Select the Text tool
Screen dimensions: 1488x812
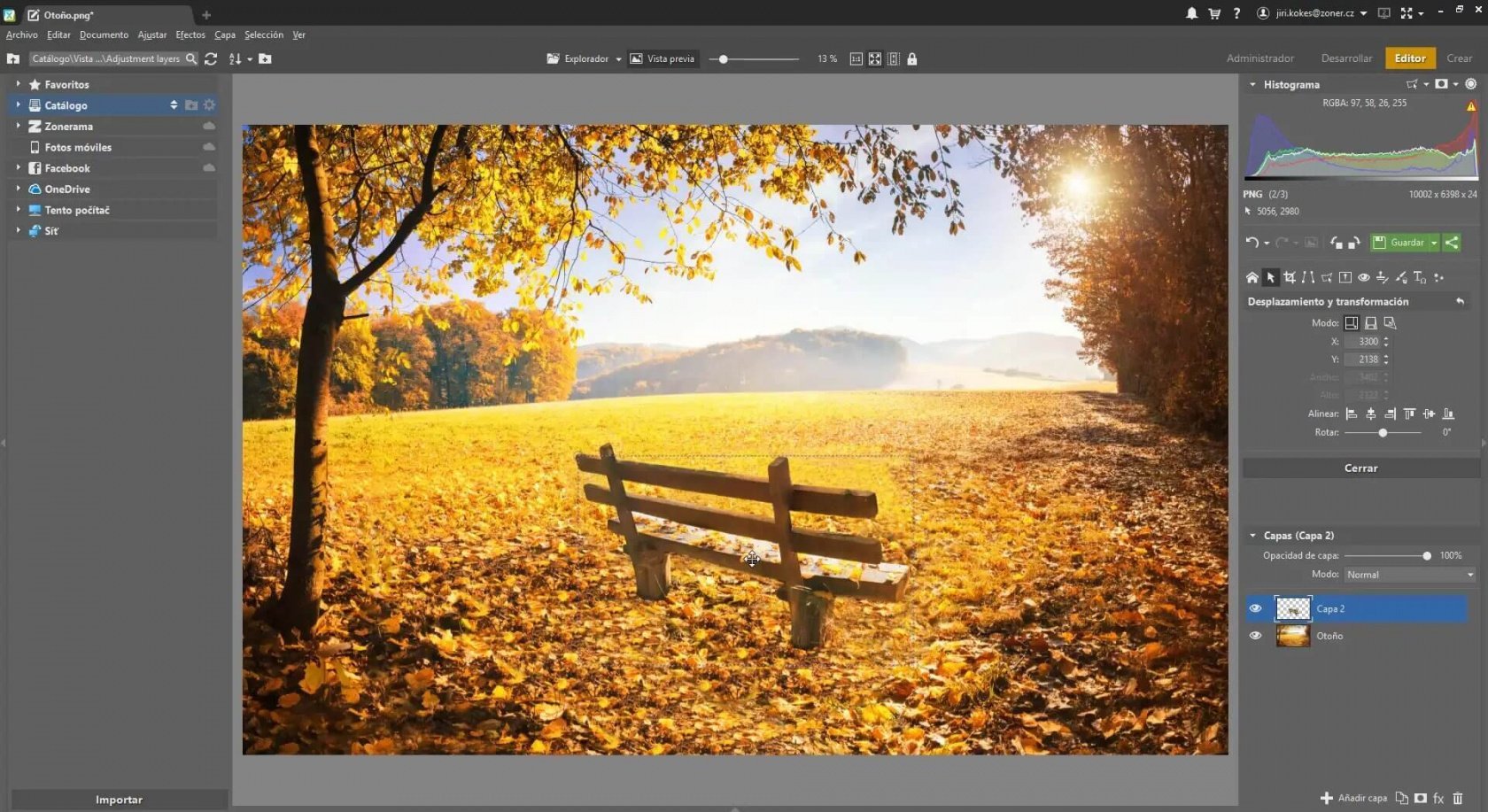(1420, 277)
